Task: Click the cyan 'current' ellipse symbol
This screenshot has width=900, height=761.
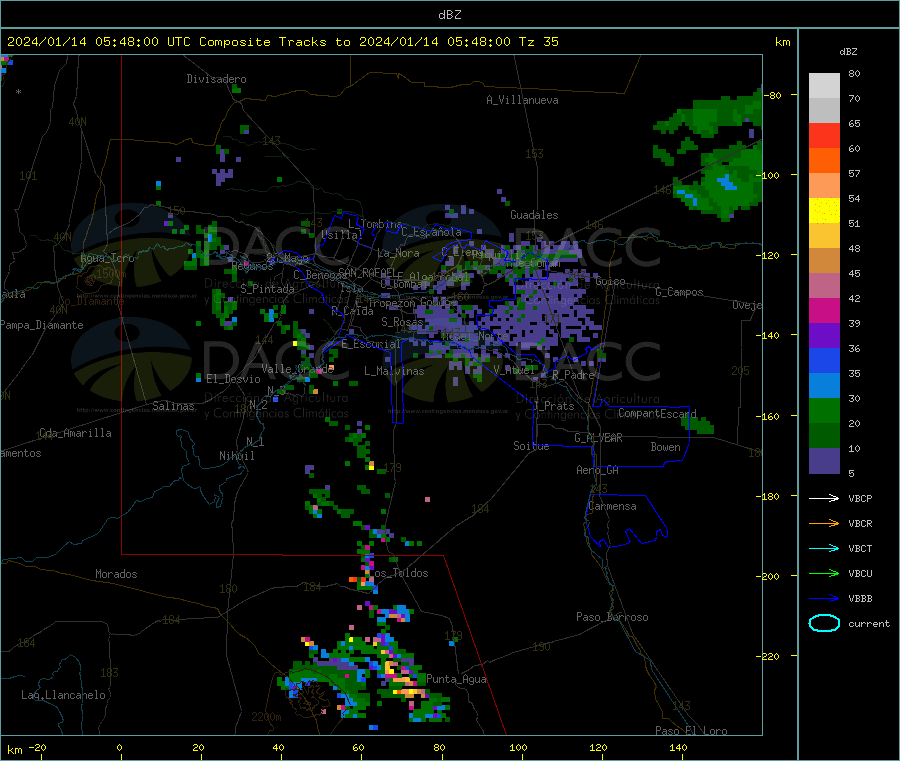Action: 824,623
